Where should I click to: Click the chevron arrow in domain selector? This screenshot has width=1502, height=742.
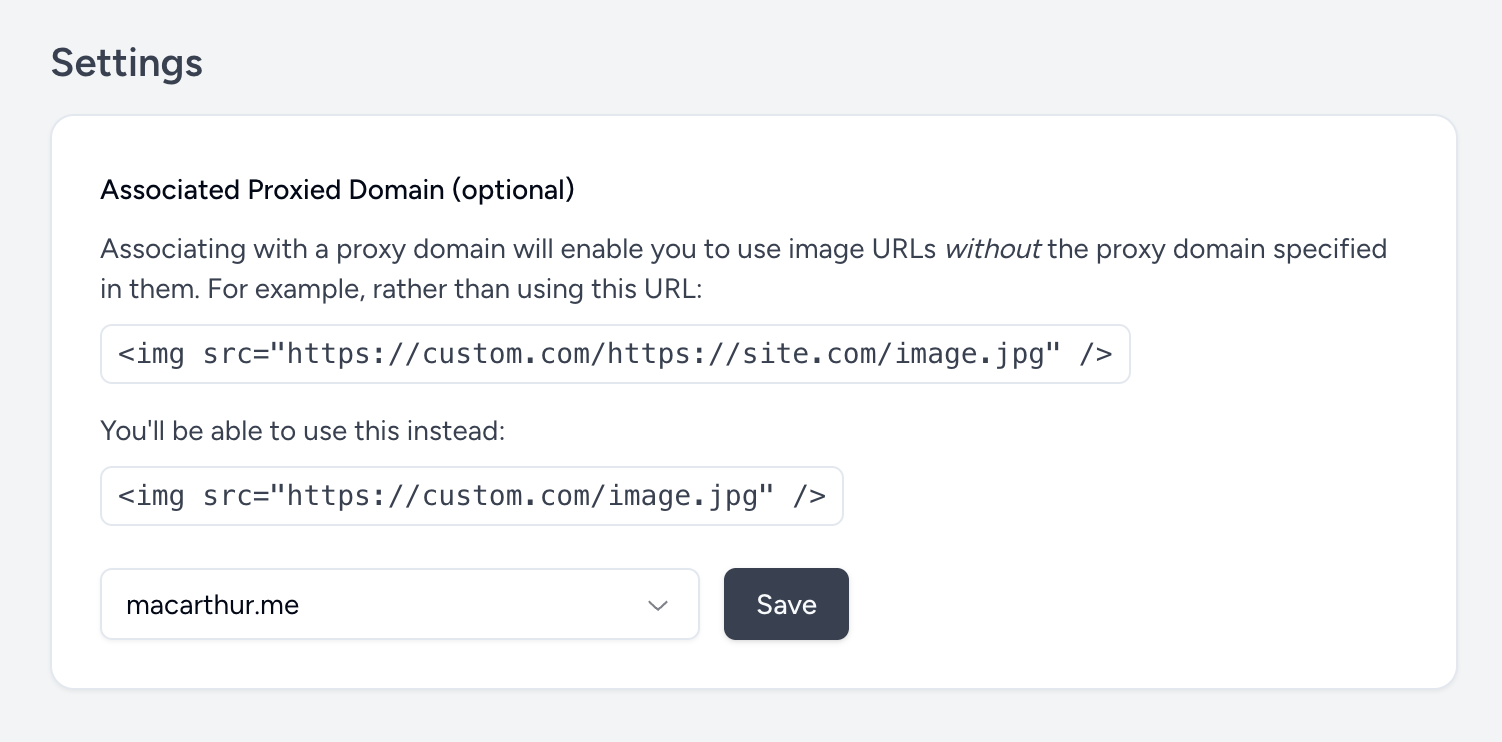(x=657, y=605)
